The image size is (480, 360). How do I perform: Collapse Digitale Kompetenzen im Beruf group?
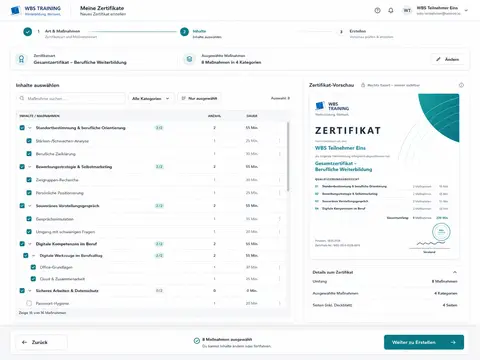pyautogui.click(x=30, y=244)
